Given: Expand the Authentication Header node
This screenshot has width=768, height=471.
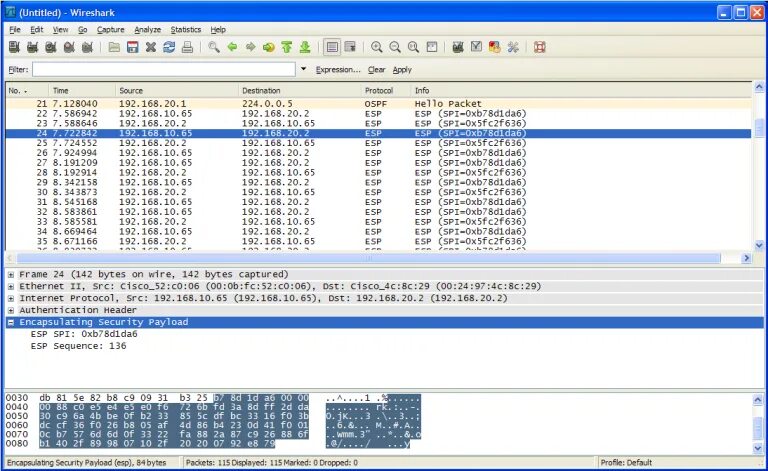Looking at the screenshot, I should pyautogui.click(x=11, y=310).
